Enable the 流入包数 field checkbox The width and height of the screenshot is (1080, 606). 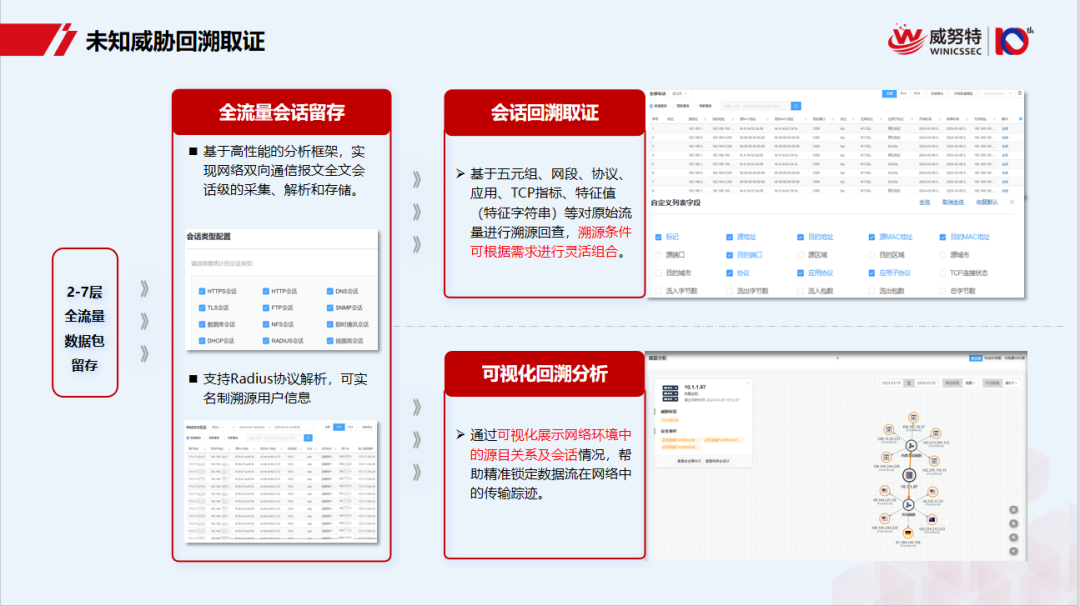click(x=800, y=291)
